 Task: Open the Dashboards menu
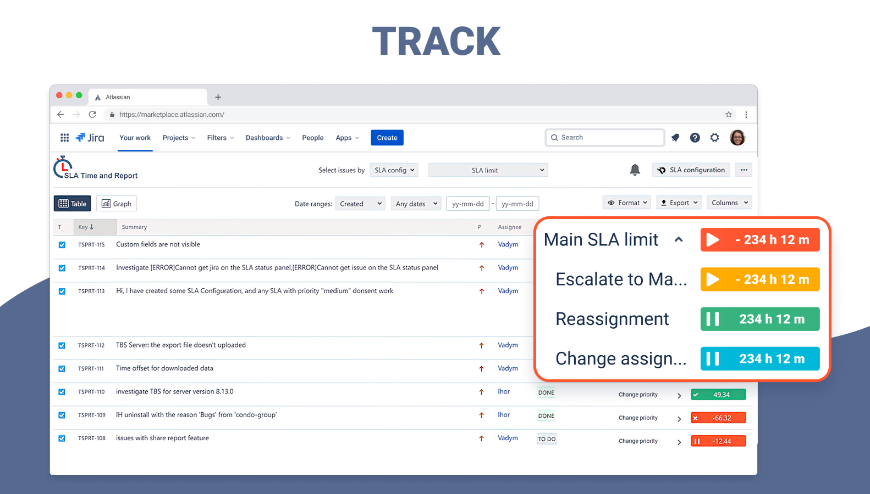tap(268, 138)
